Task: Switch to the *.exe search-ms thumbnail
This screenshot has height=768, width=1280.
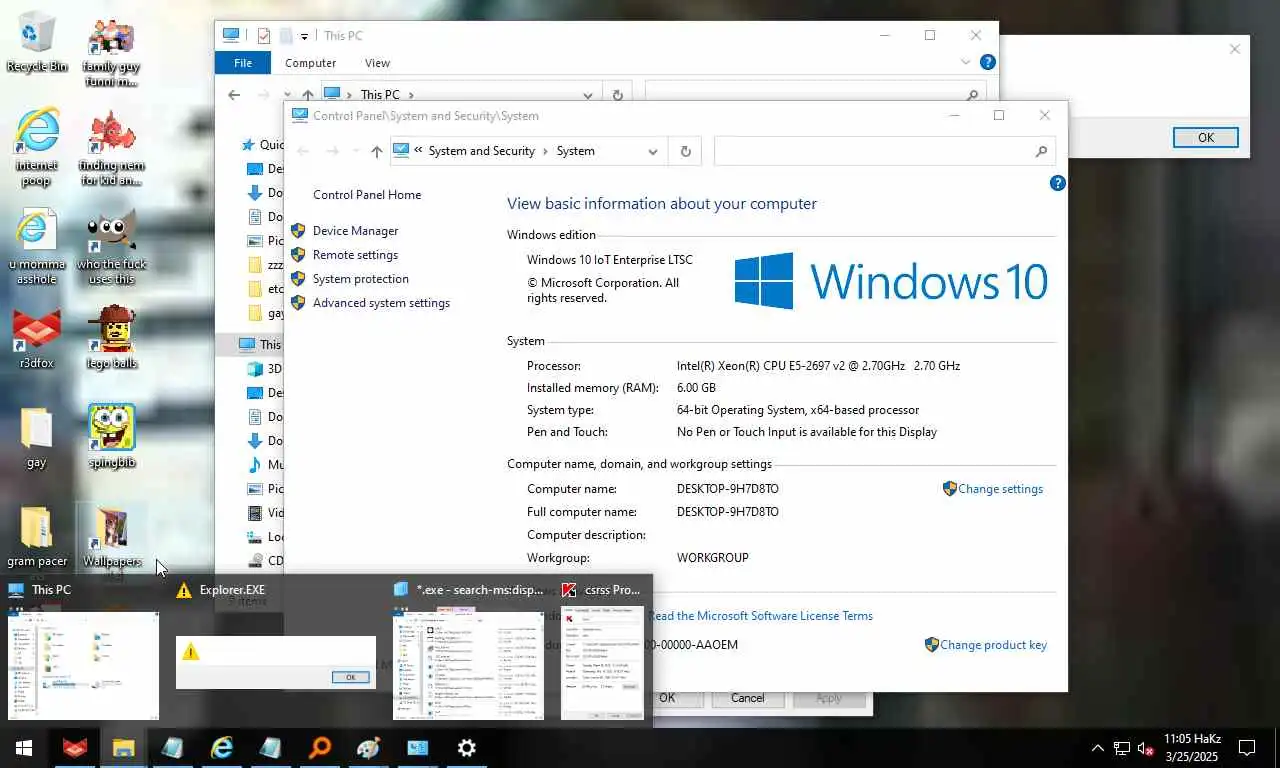Action: [x=469, y=650]
